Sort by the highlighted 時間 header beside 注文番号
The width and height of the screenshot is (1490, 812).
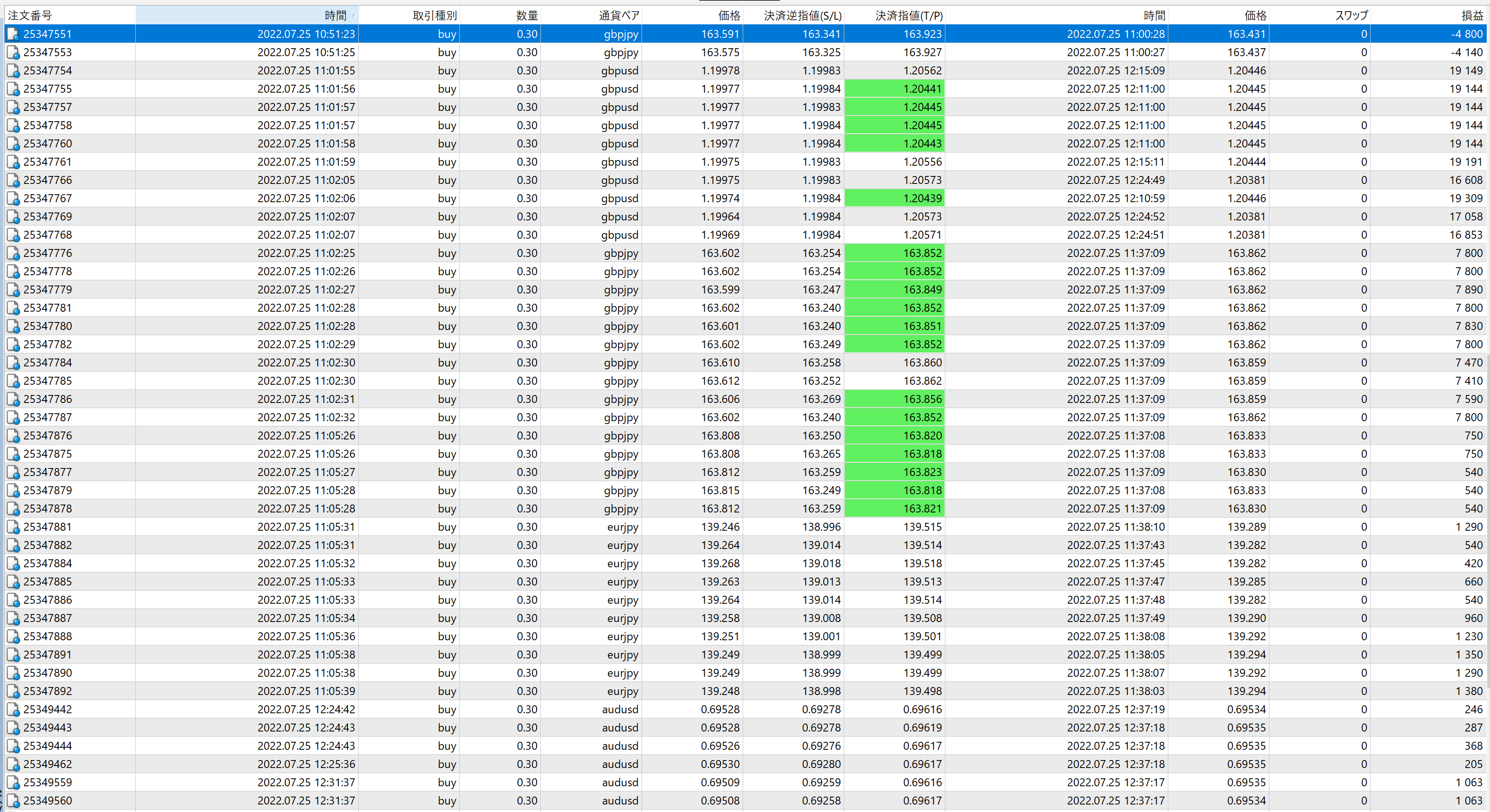247,15
